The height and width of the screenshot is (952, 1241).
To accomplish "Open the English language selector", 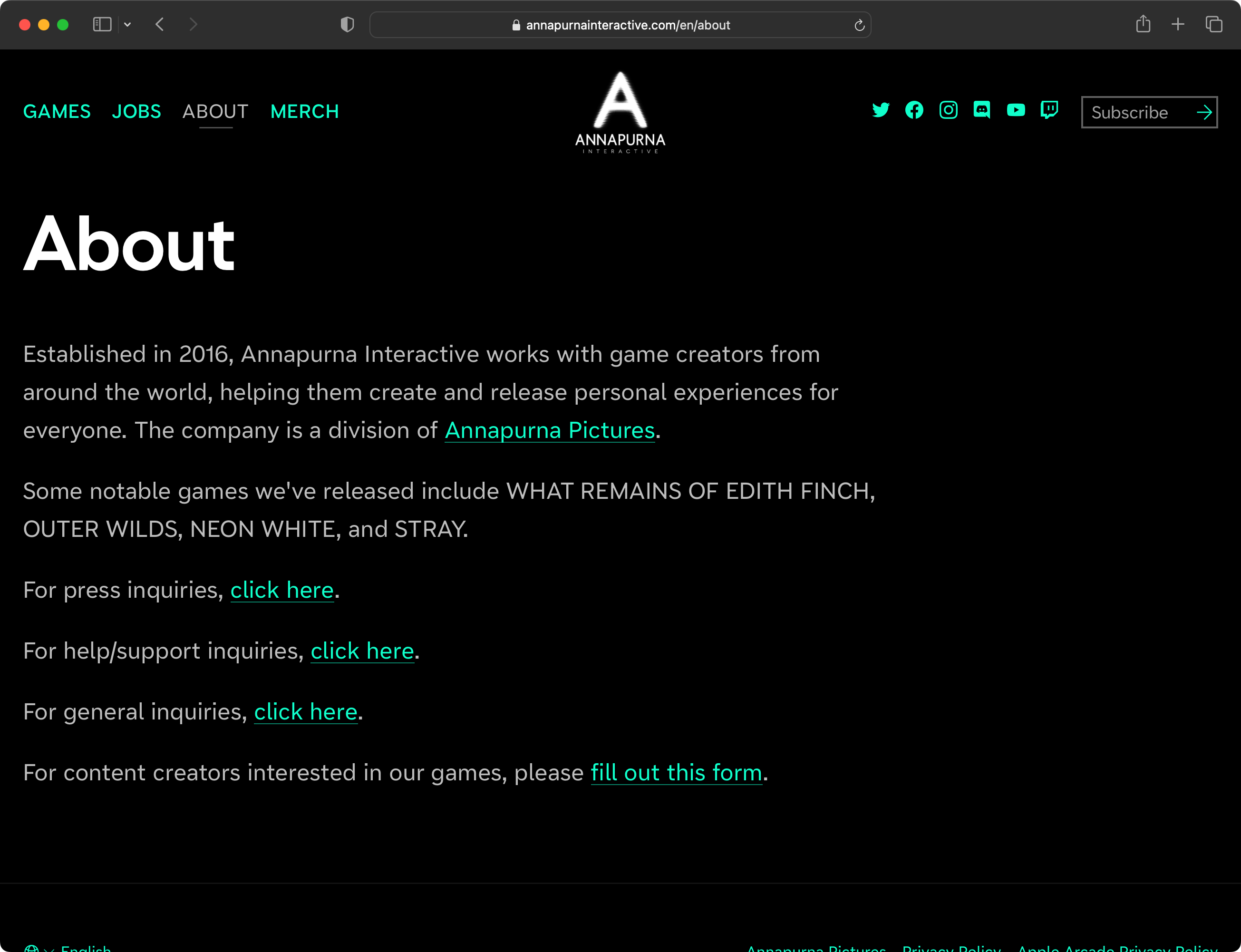I will (85, 947).
